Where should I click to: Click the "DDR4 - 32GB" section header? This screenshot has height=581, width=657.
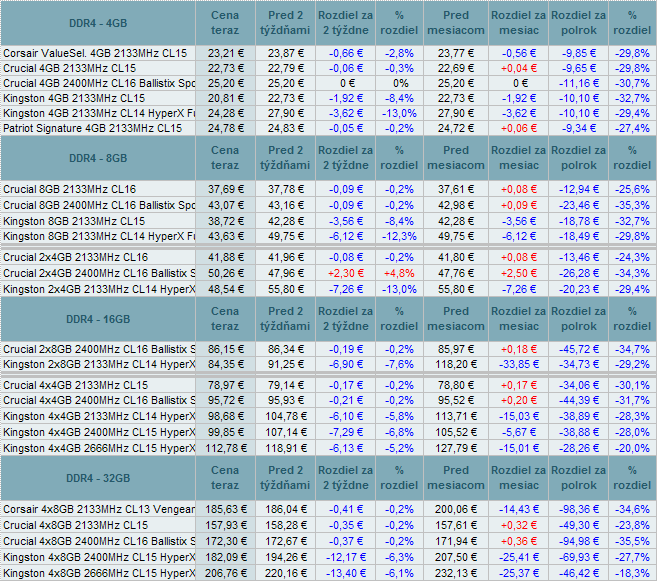pyautogui.click(x=98, y=478)
